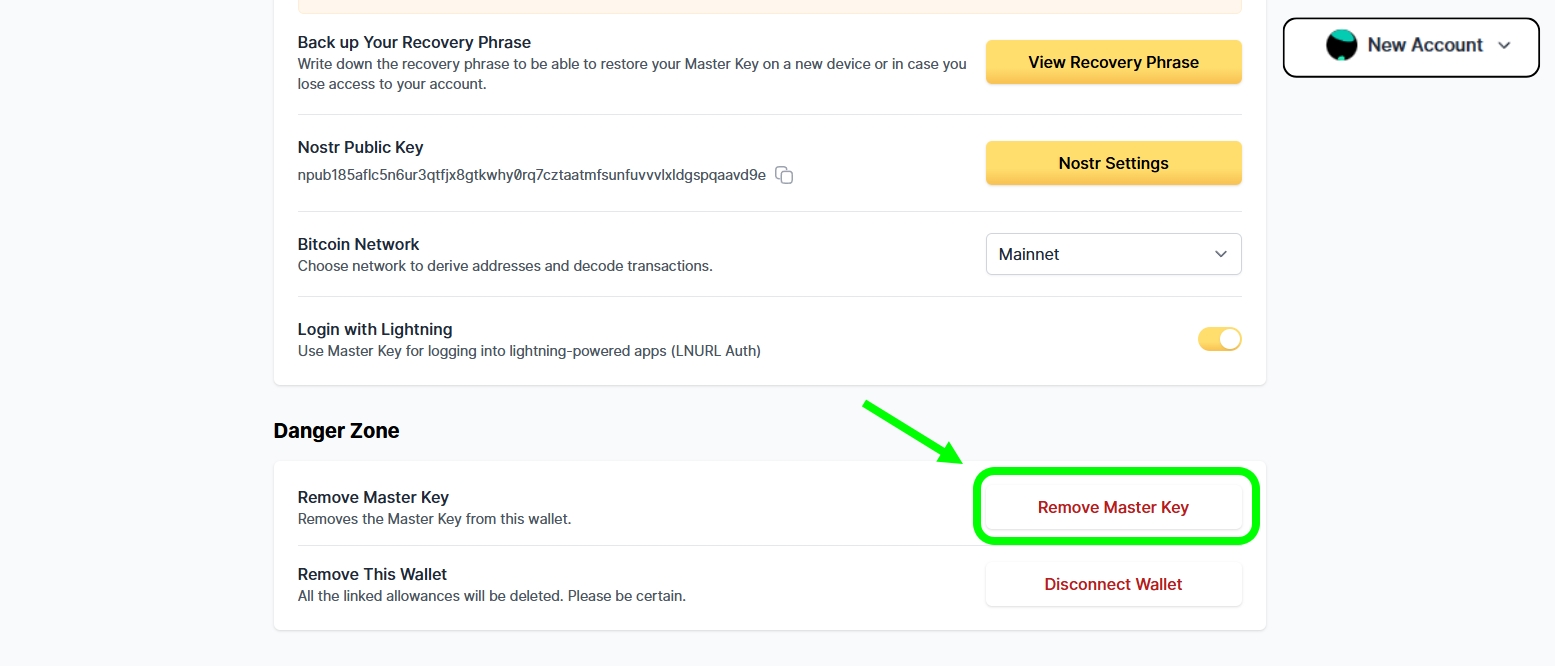Click the highlighted Remove Master Key button

(x=1113, y=507)
